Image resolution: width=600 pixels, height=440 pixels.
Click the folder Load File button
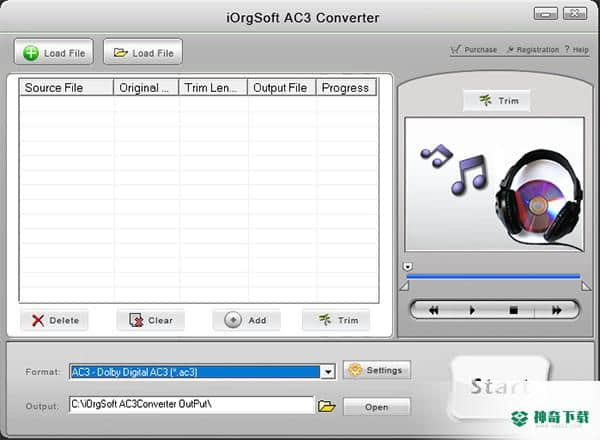[143, 52]
